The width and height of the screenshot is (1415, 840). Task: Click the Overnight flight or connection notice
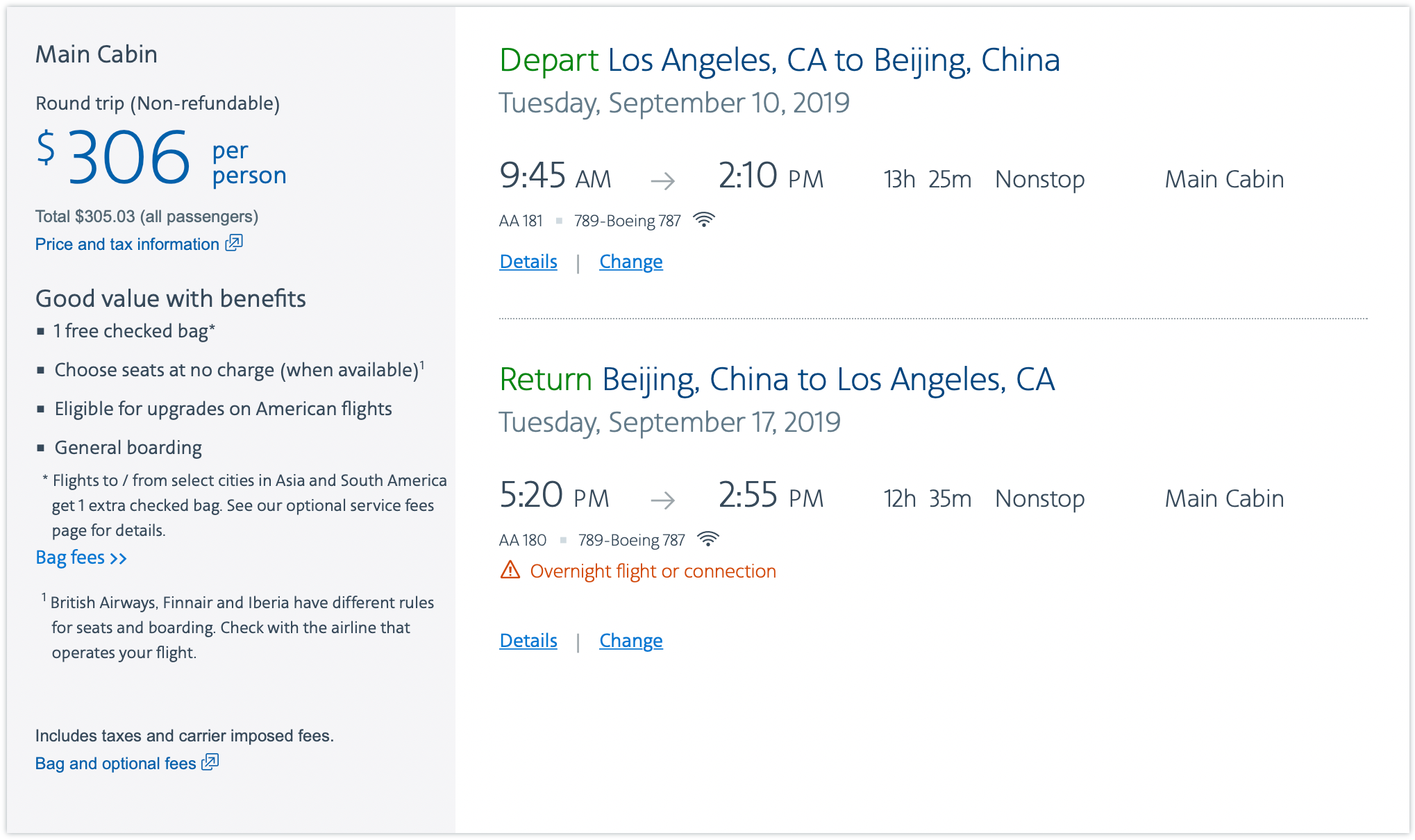pyautogui.click(x=653, y=571)
